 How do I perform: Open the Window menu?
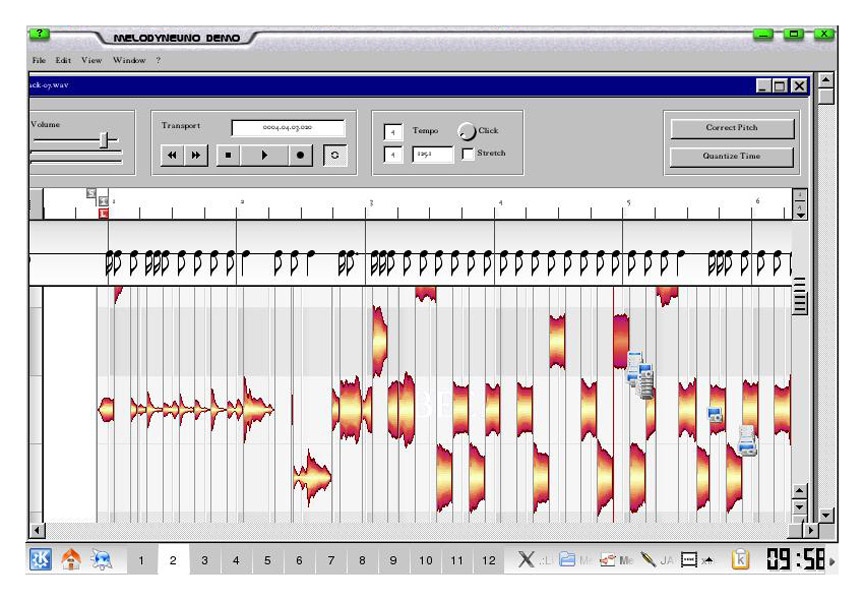click(x=129, y=60)
